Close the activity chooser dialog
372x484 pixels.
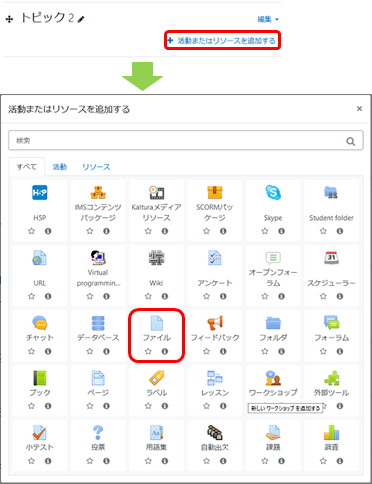359,108
